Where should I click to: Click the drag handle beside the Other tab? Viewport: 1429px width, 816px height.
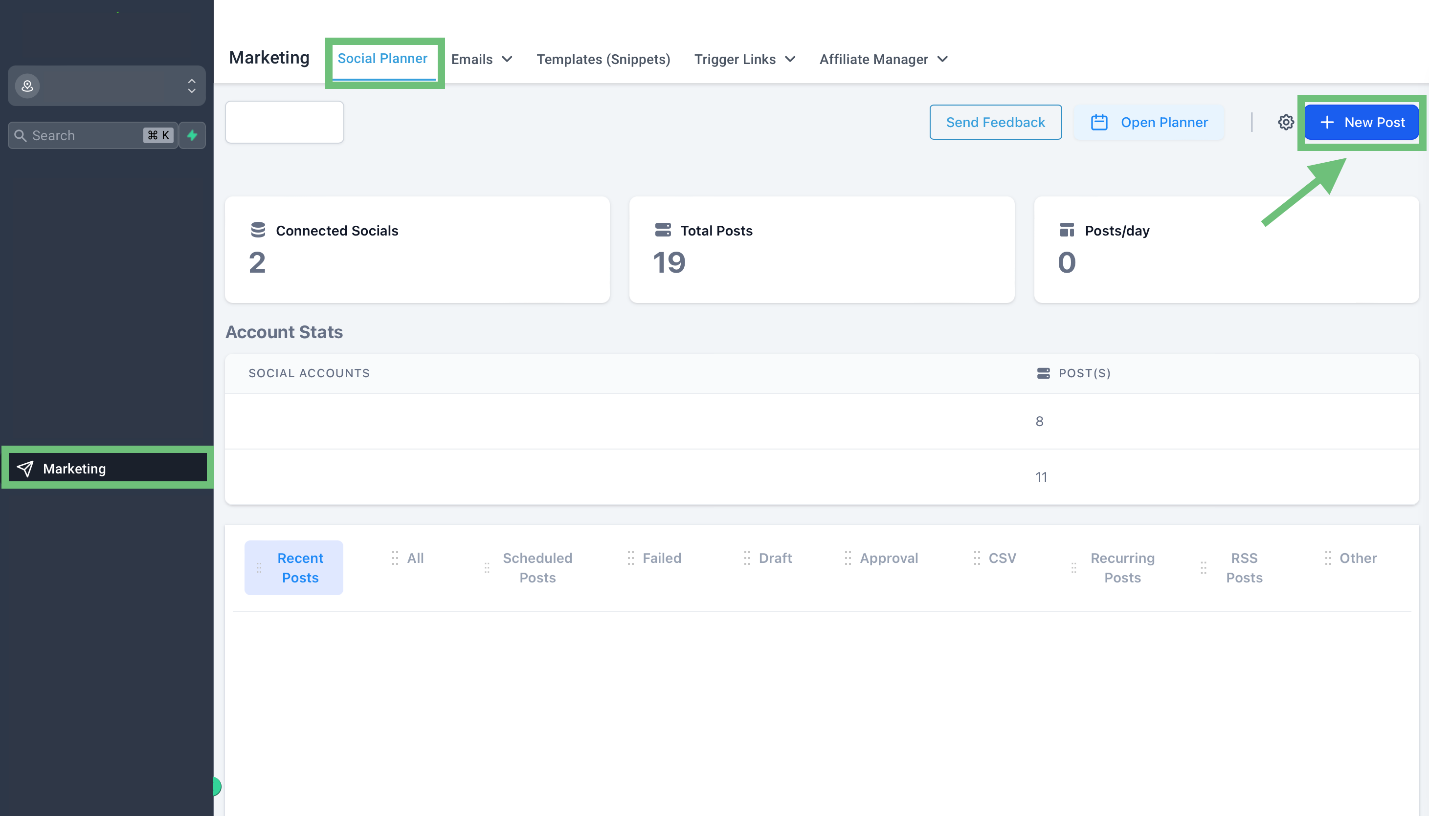point(1328,558)
